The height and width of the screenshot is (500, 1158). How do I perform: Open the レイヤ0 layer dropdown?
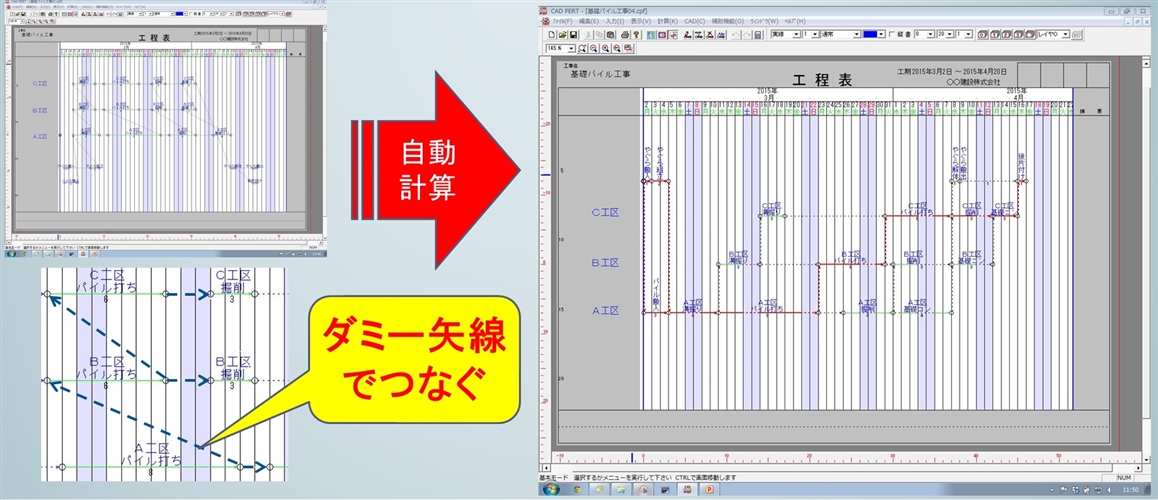(x=1066, y=34)
